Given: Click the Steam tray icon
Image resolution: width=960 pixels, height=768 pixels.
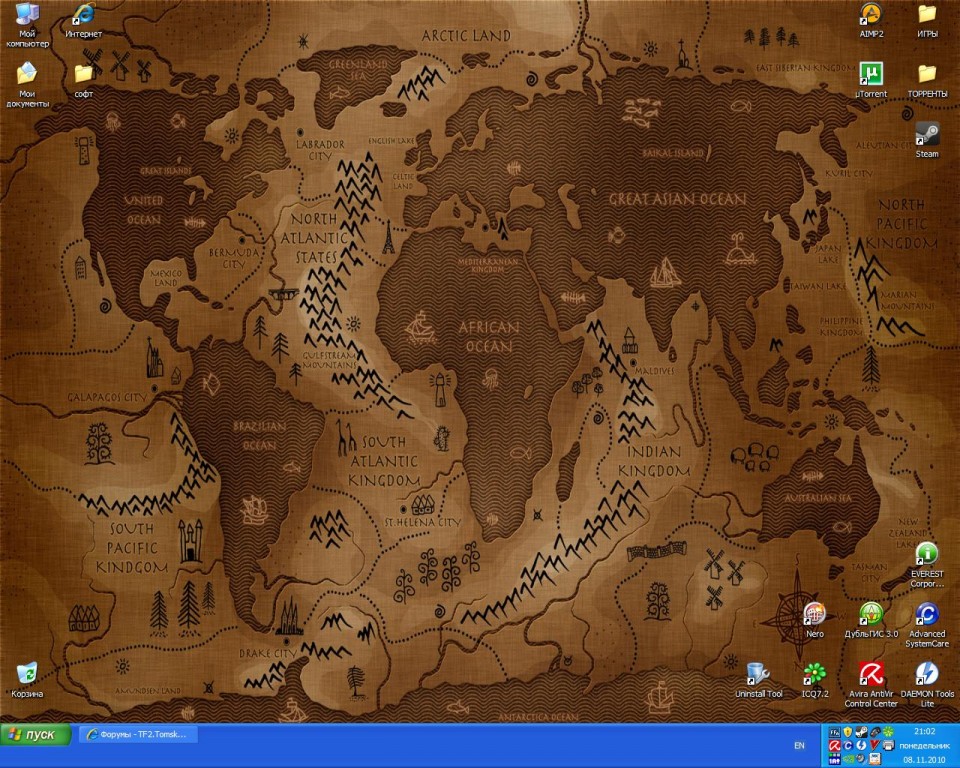Looking at the screenshot, I should [861, 732].
